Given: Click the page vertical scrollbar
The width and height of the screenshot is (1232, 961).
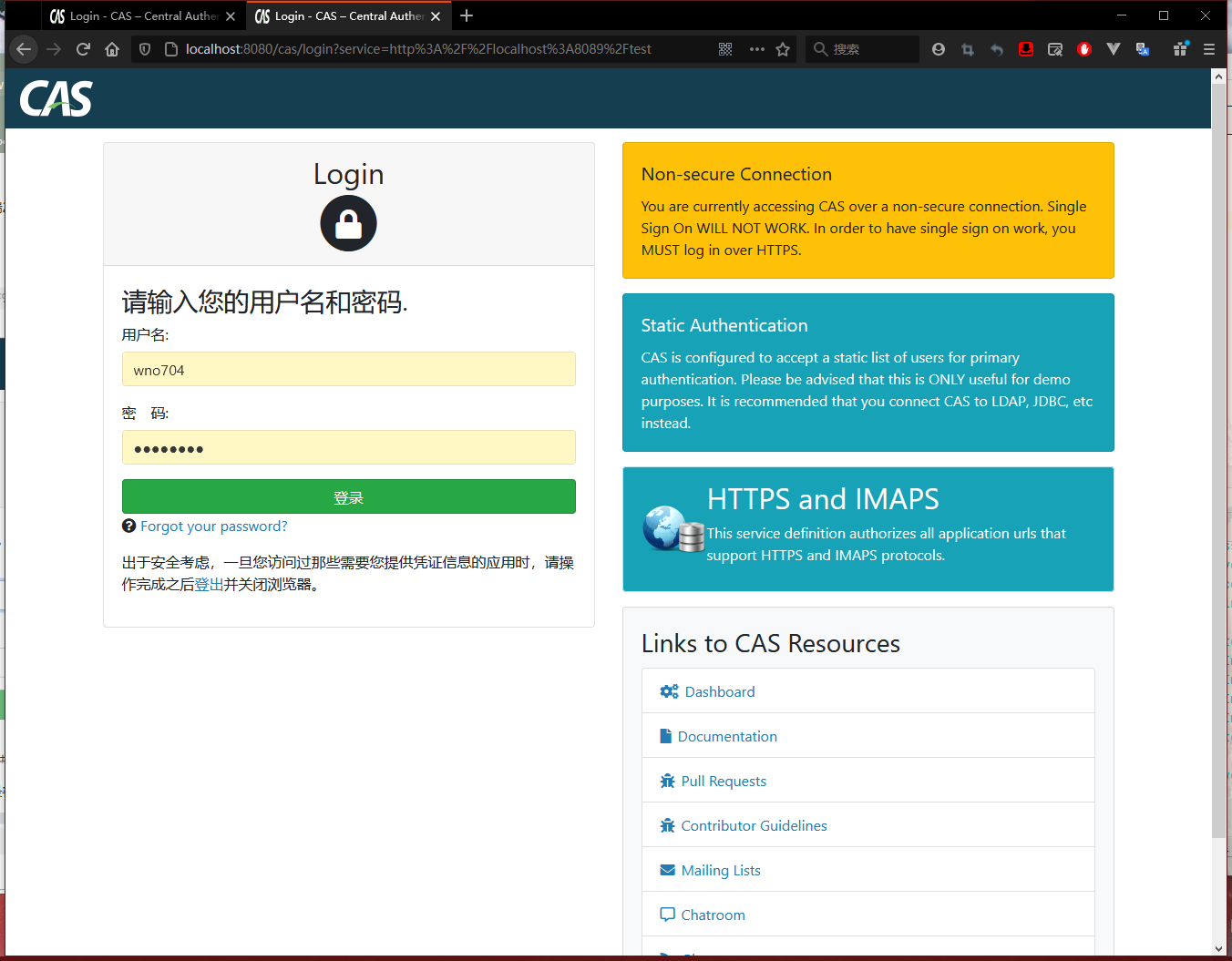Looking at the screenshot, I should coord(1218,455).
